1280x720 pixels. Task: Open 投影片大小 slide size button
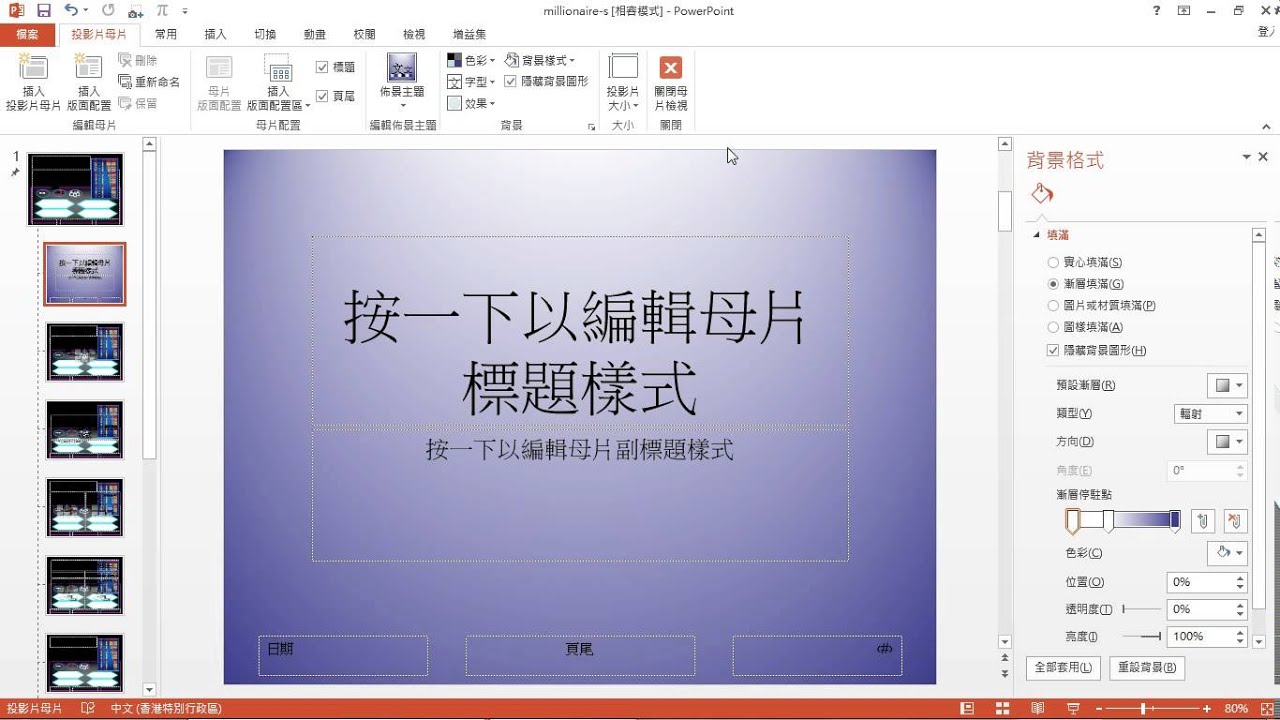[623, 84]
